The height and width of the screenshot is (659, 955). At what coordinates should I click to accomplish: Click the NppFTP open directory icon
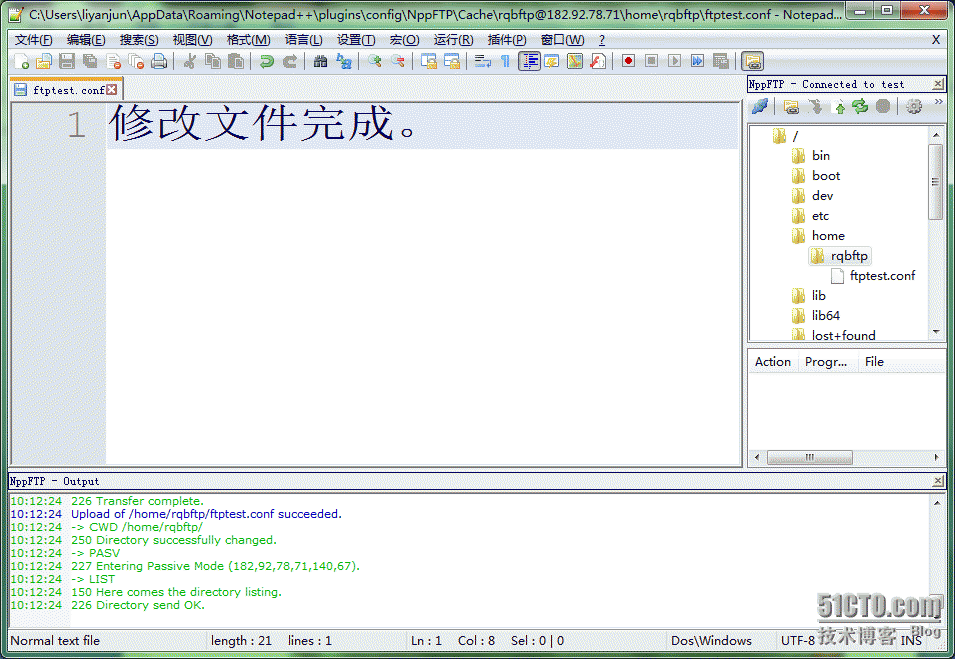coord(791,107)
